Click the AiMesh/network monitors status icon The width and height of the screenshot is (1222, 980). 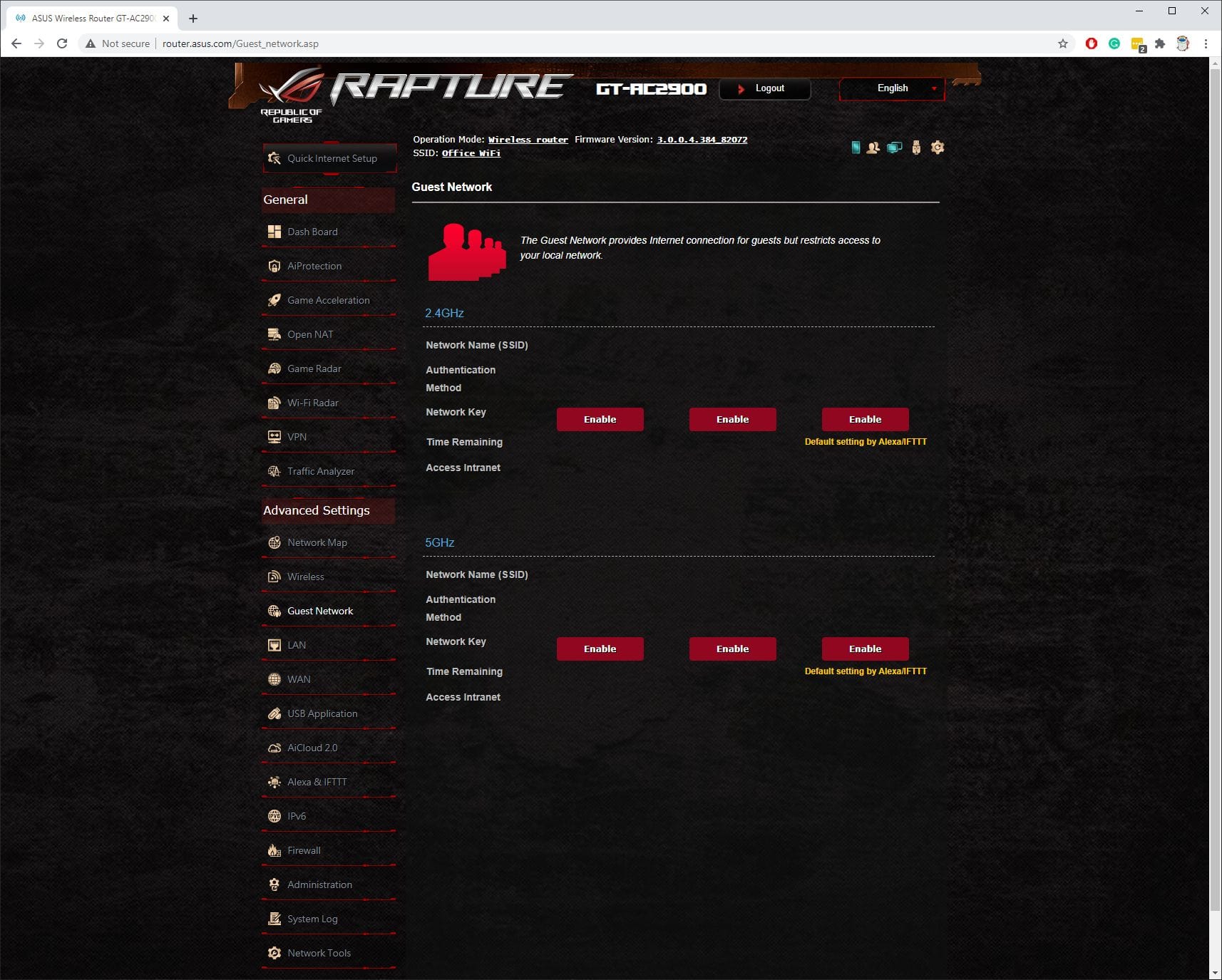pyautogui.click(x=895, y=148)
